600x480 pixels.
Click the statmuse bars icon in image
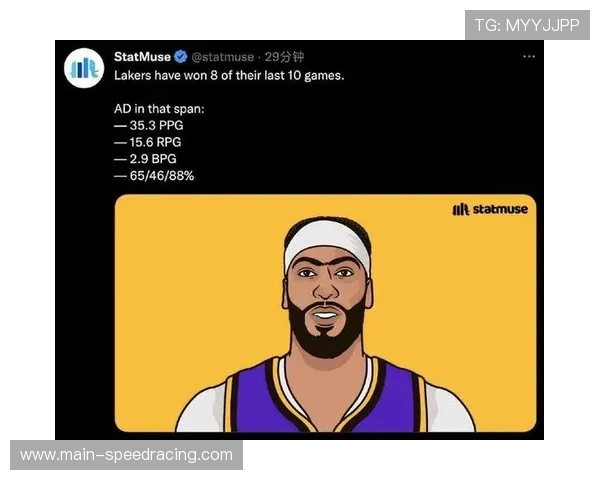pos(460,209)
